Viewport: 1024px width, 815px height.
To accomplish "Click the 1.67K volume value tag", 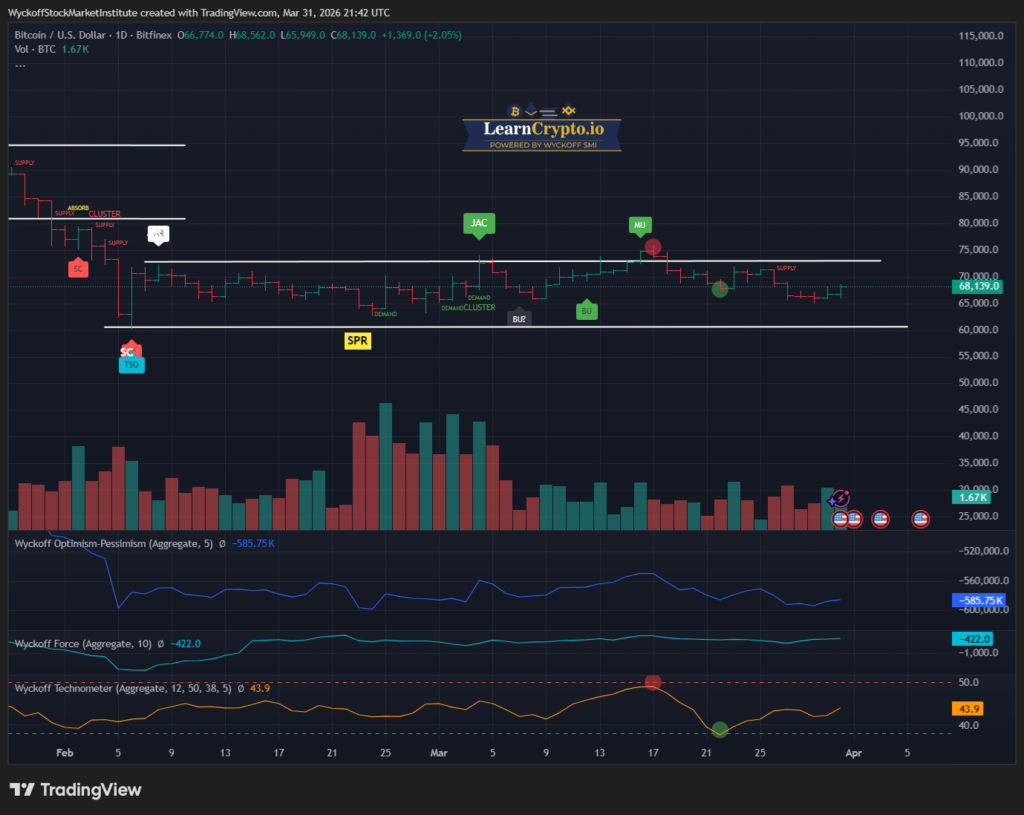I will pyautogui.click(x=972, y=498).
